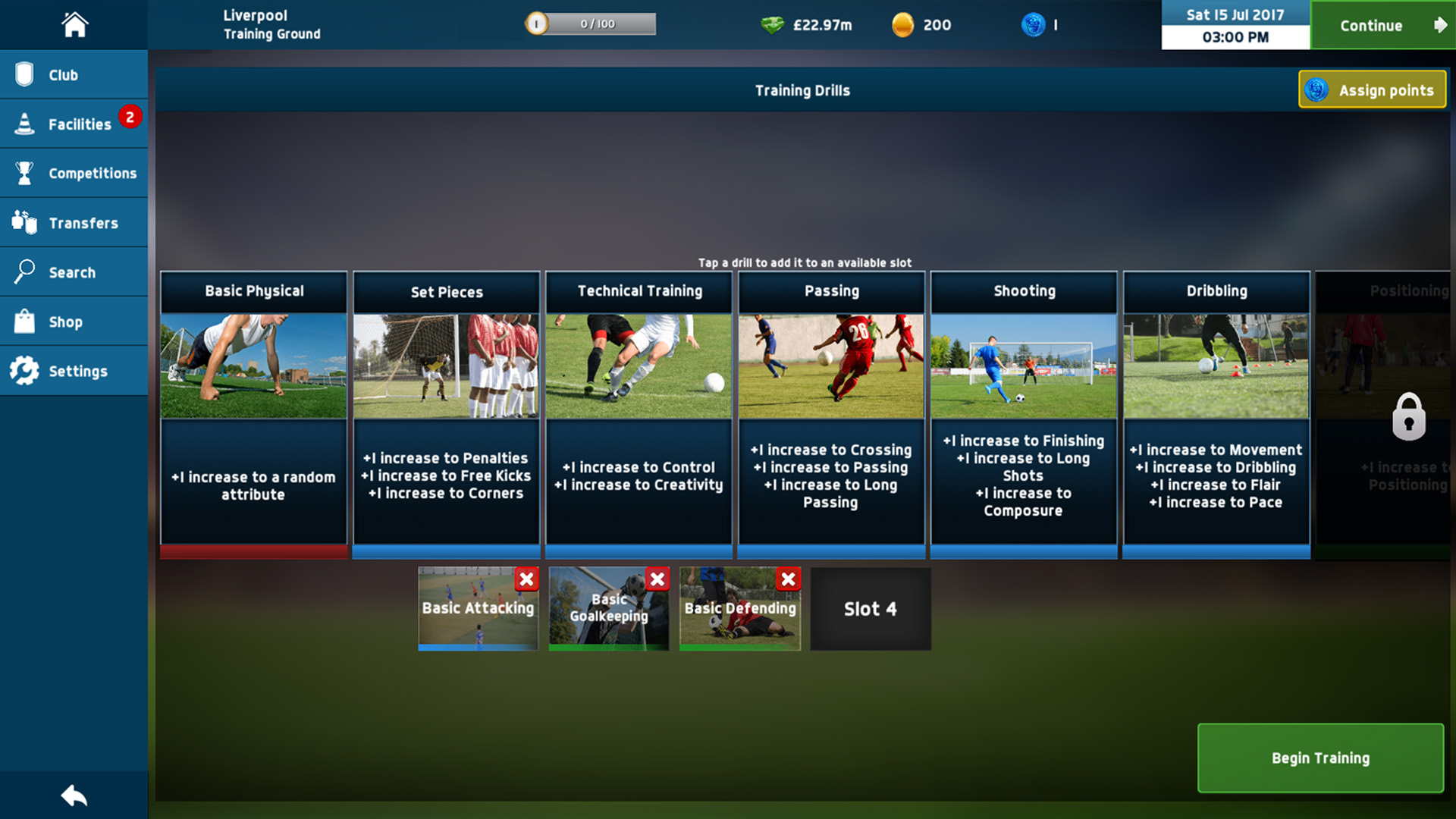Remove Basic Defending from training slot
Screen dimensions: 1456x819
click(790, 580)
